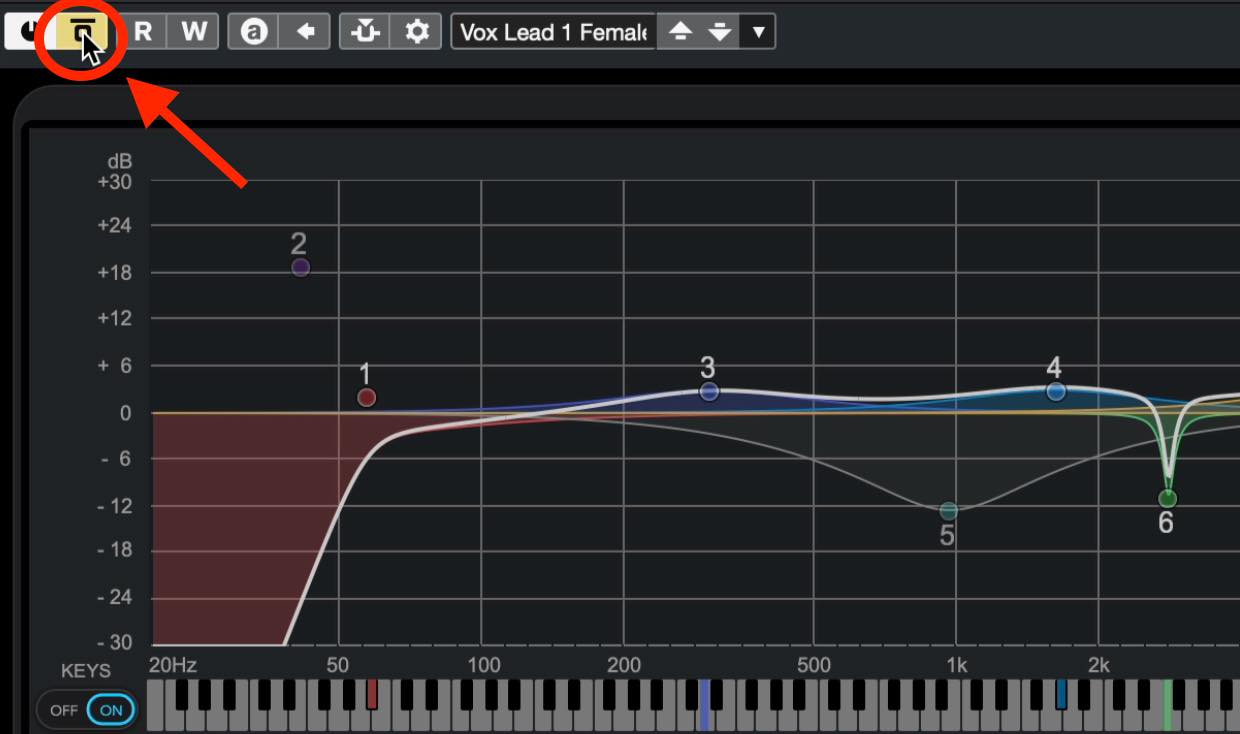
Task: Click the blue highlighted piano key
Action: coord(1061,694)
